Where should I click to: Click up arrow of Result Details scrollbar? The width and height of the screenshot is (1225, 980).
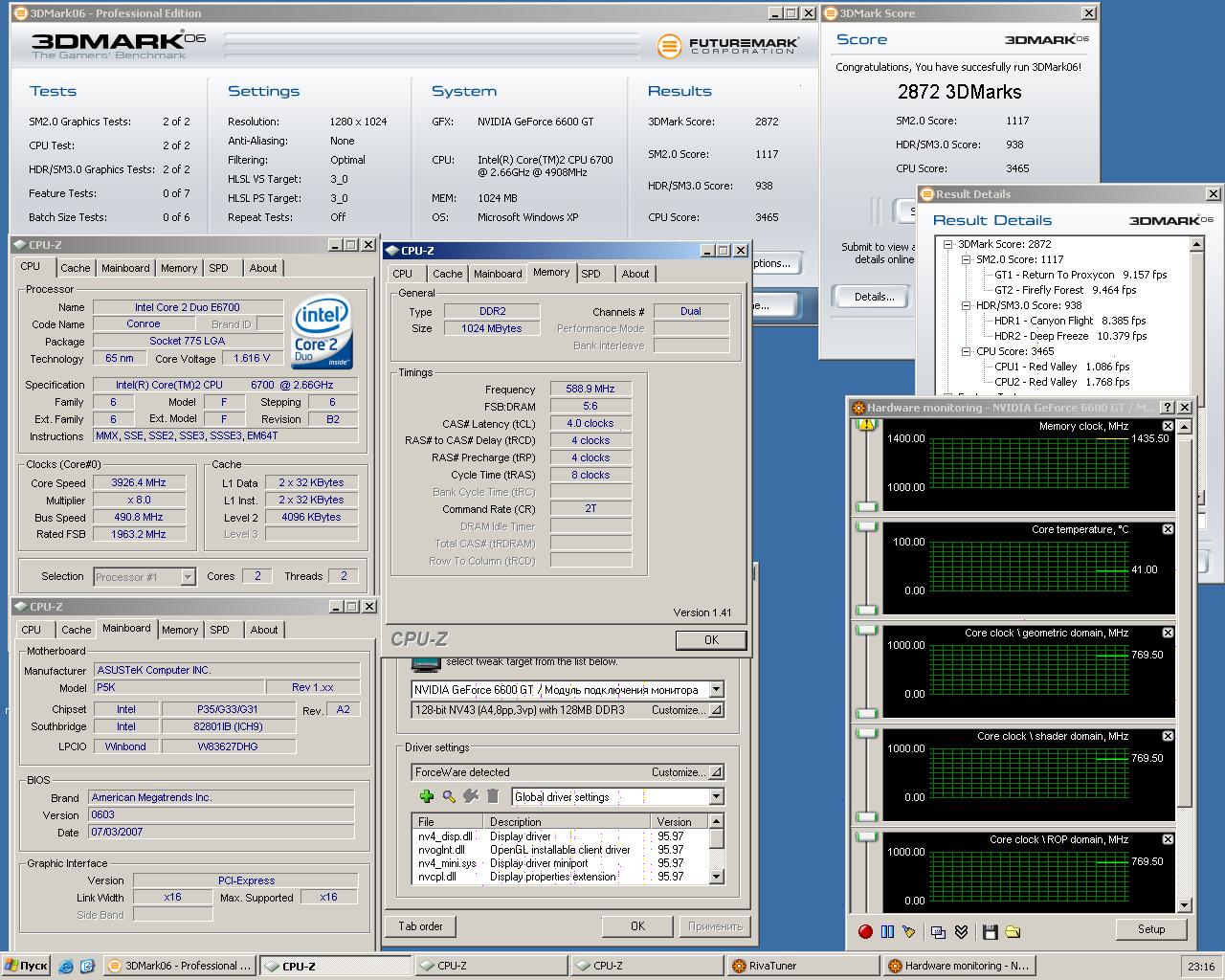[x=1196, y=245]
